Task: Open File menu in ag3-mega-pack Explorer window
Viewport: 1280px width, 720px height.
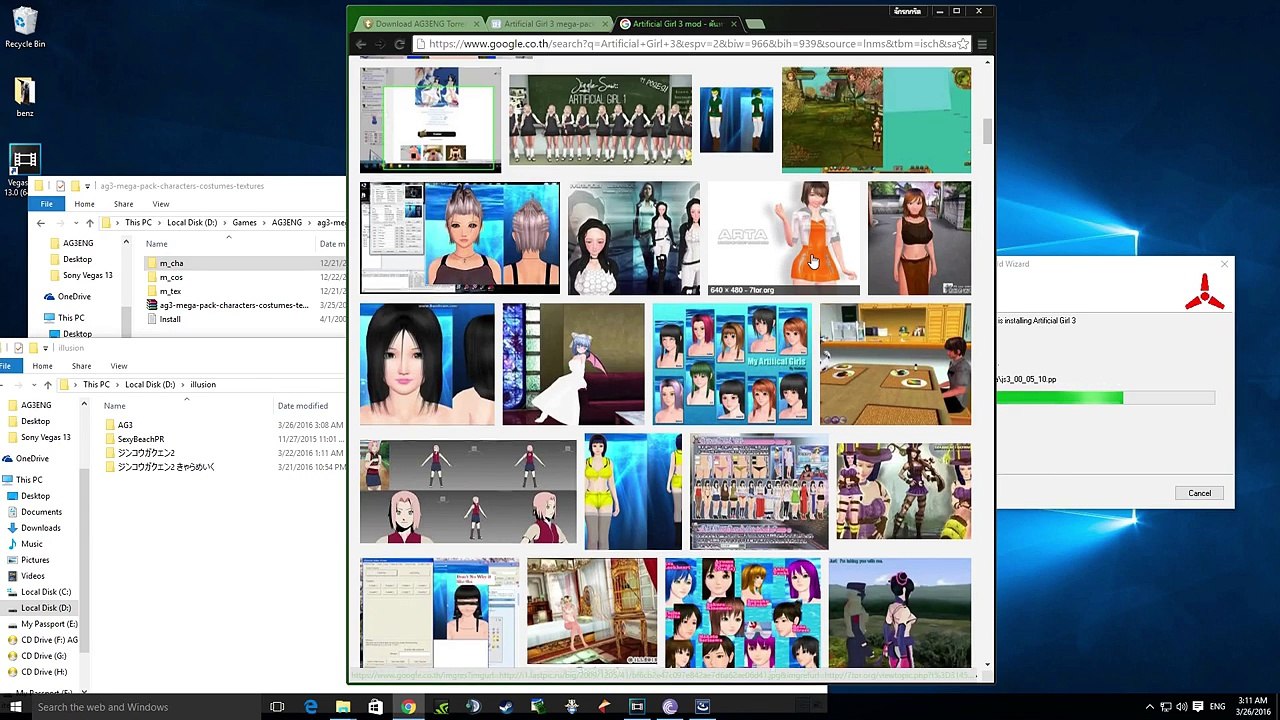Action: click(x=47, y=204)
